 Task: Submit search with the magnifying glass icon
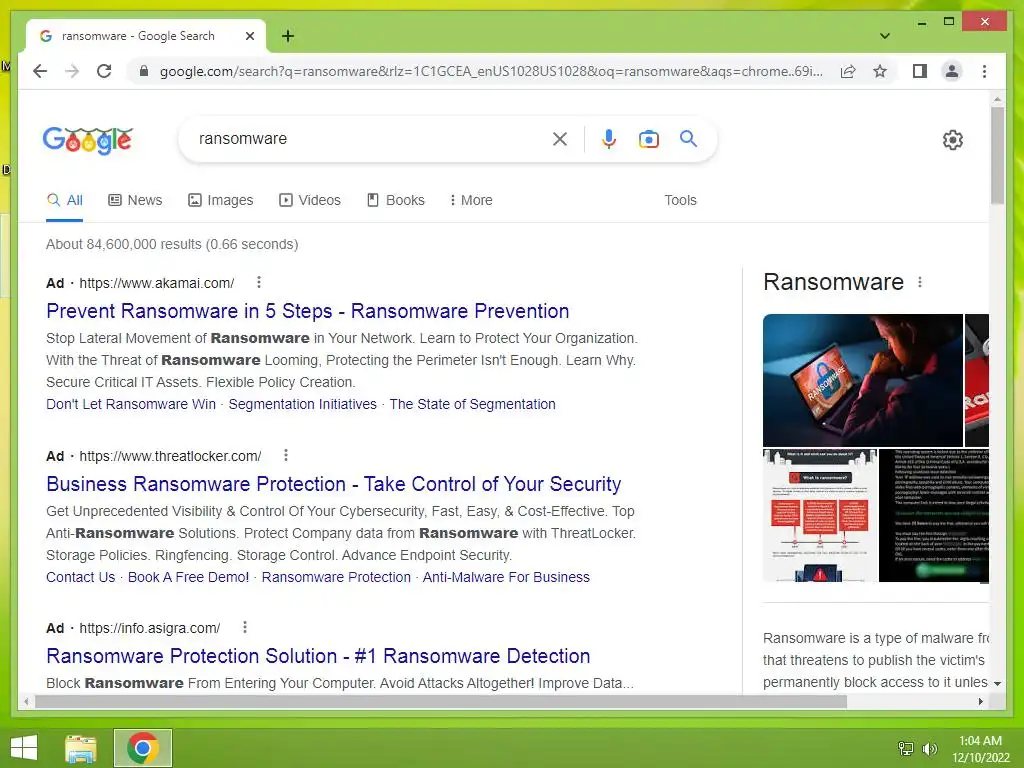[688, 138]
